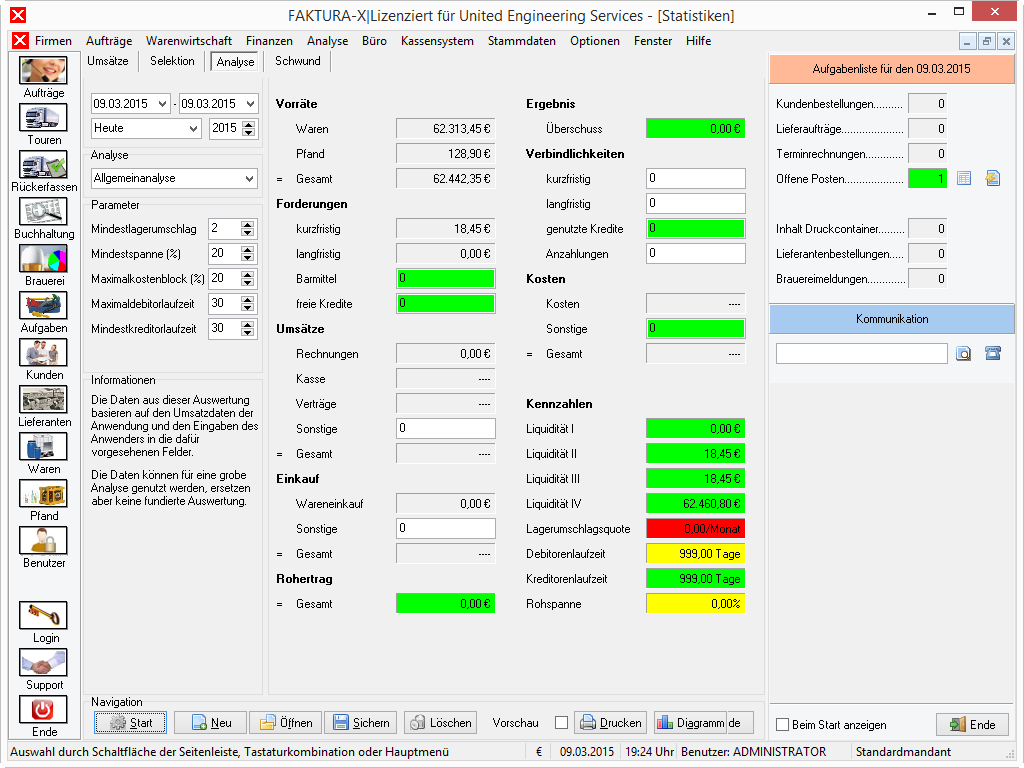The width and height of the screenshot is (1024, 768).
Task: Click the kurzfristig Verbindlichkeiten input field
Action: (696, 178)
